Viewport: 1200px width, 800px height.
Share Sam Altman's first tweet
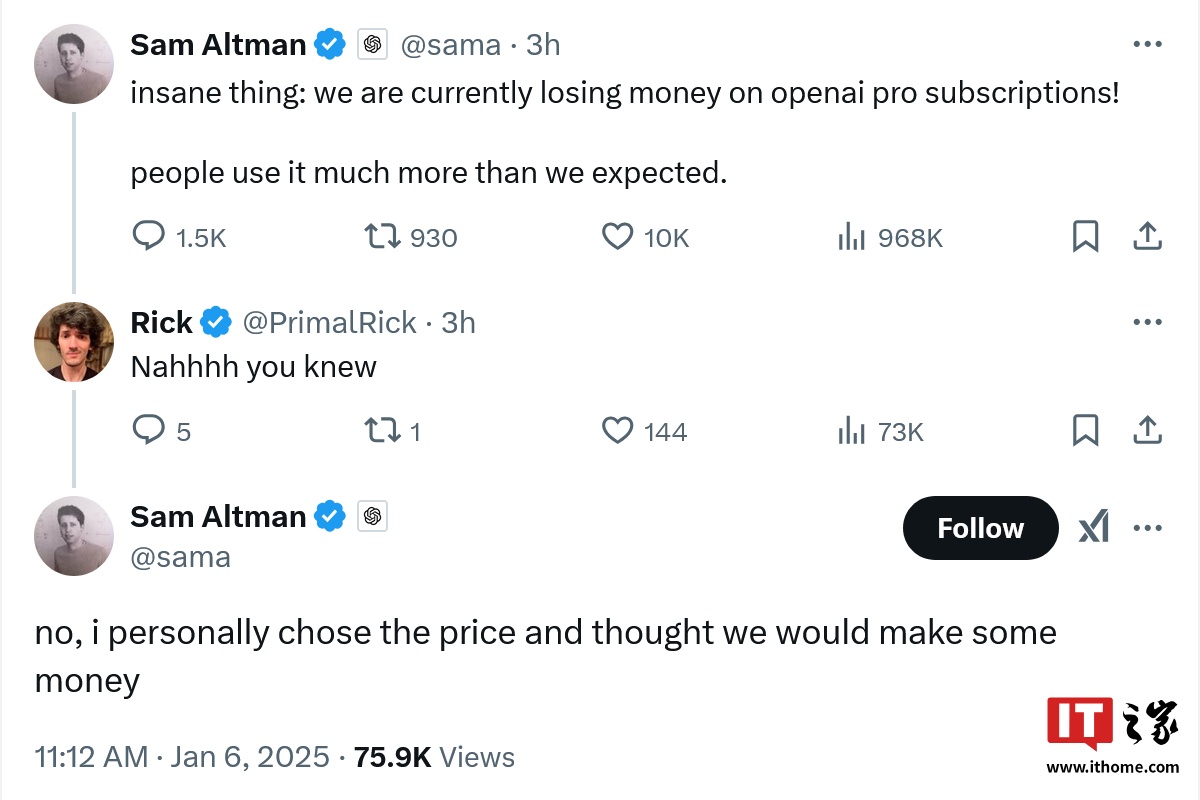pyautogui.click(x=1147, y=237)
